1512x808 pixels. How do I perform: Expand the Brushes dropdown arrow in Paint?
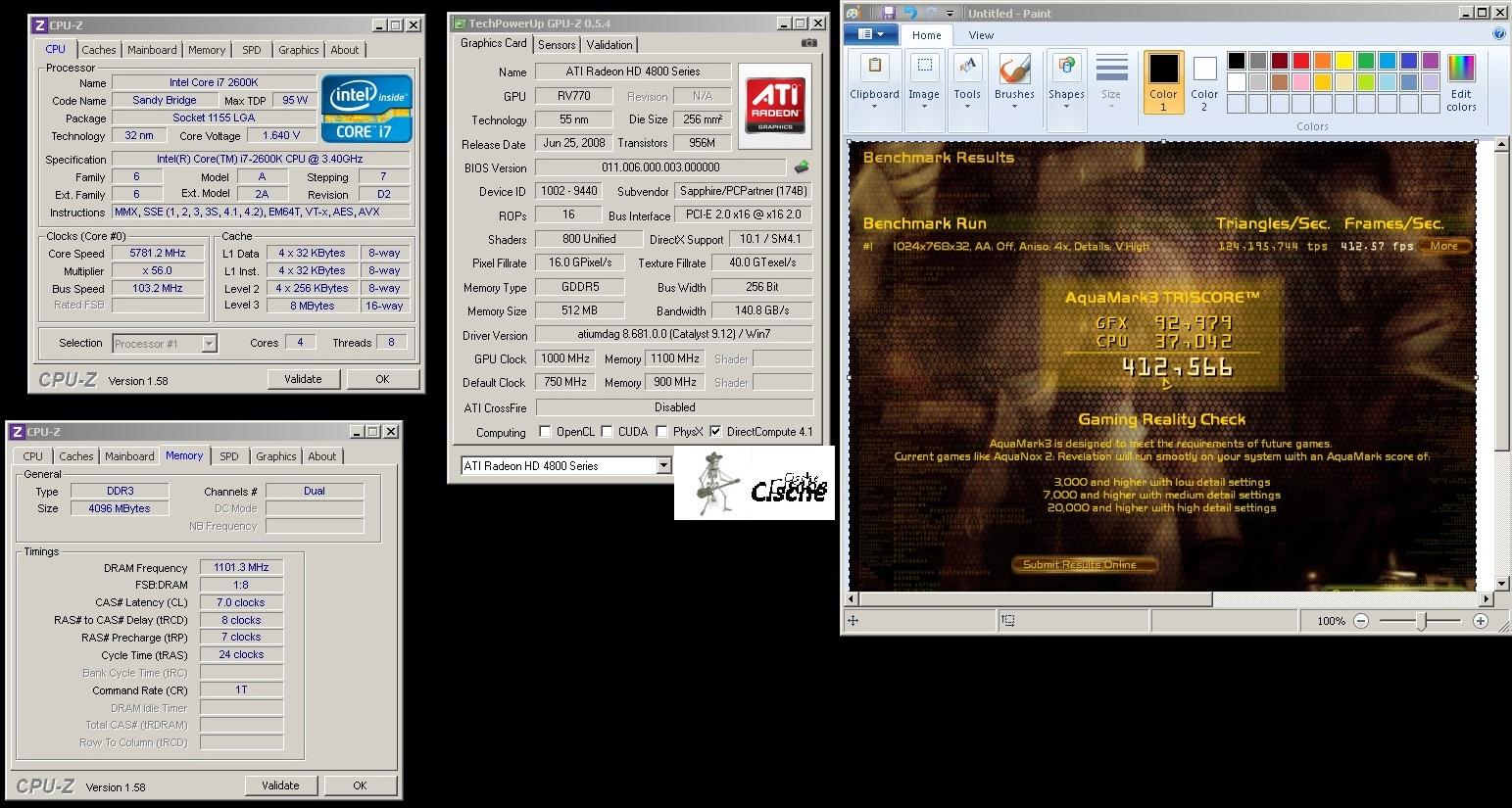click(x=1014, y=106)
